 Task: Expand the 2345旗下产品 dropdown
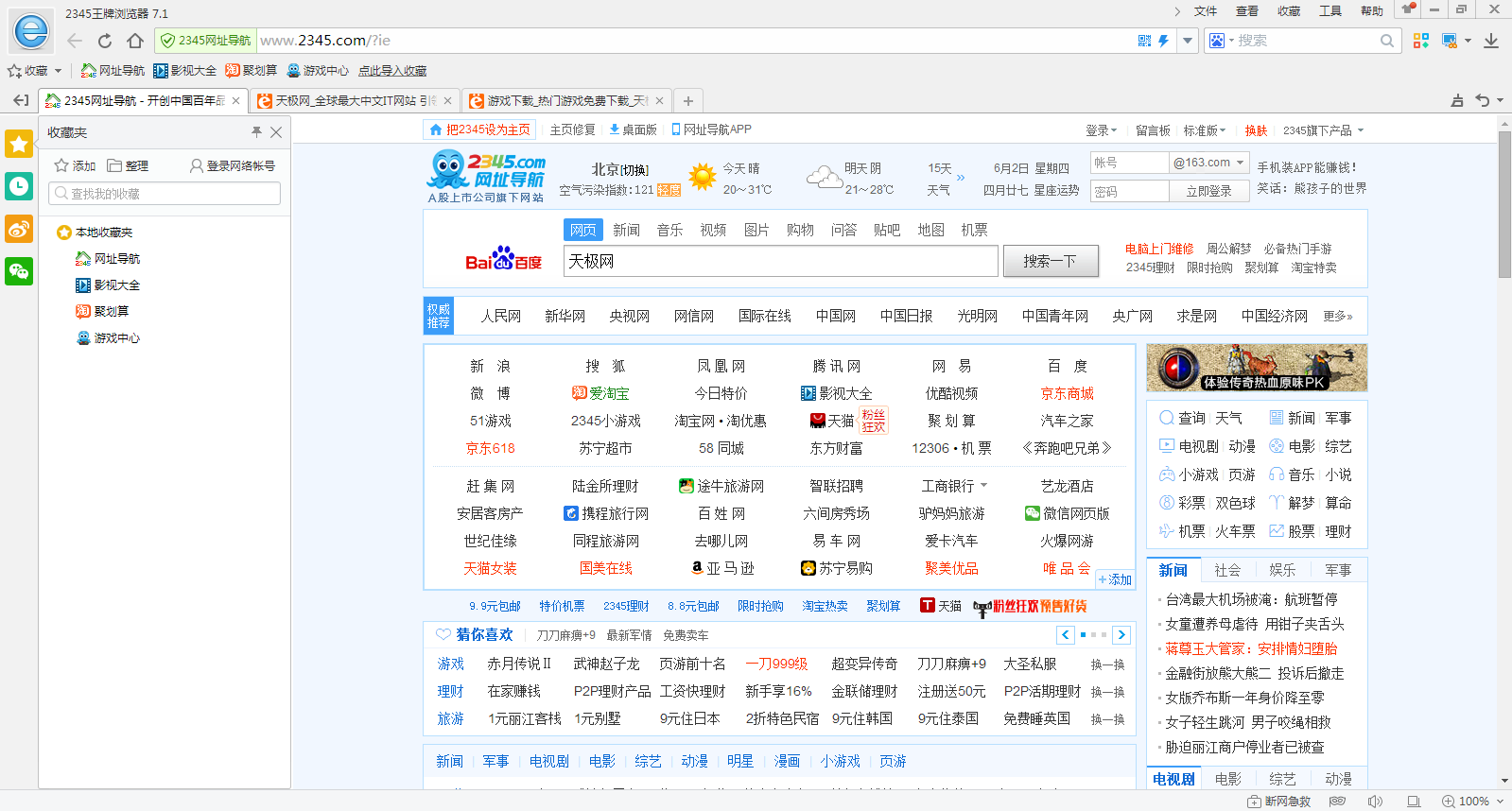click(x=1324, y=130)
